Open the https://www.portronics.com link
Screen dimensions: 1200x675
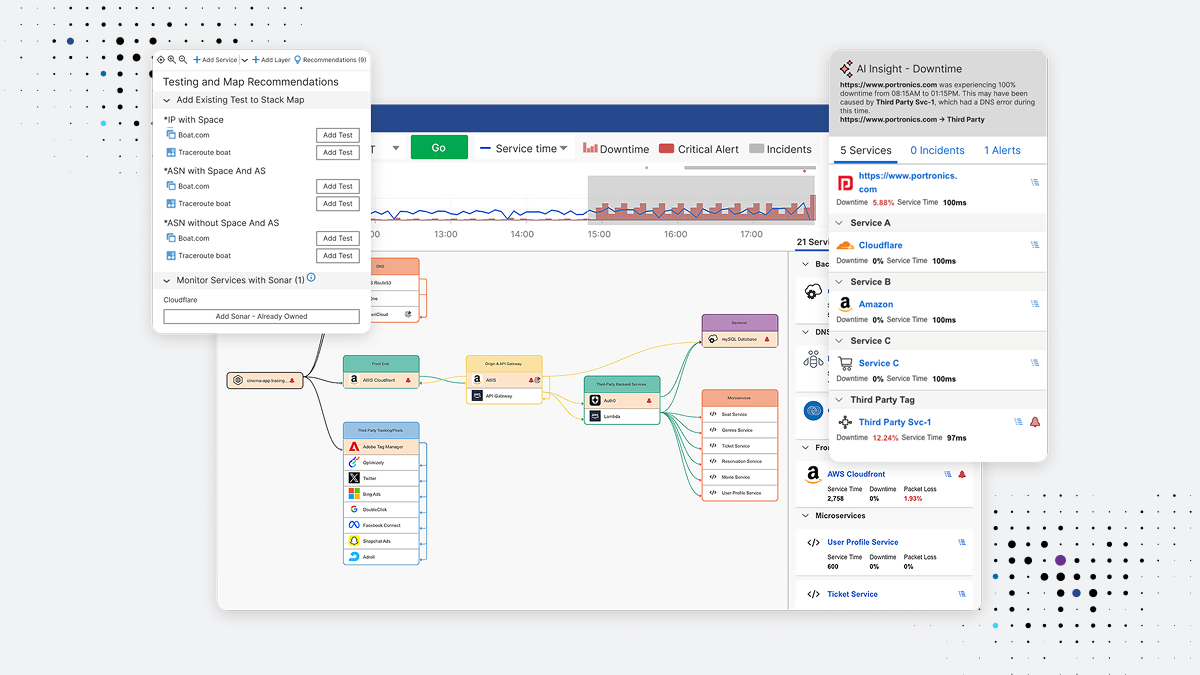(x=908, y=182)
